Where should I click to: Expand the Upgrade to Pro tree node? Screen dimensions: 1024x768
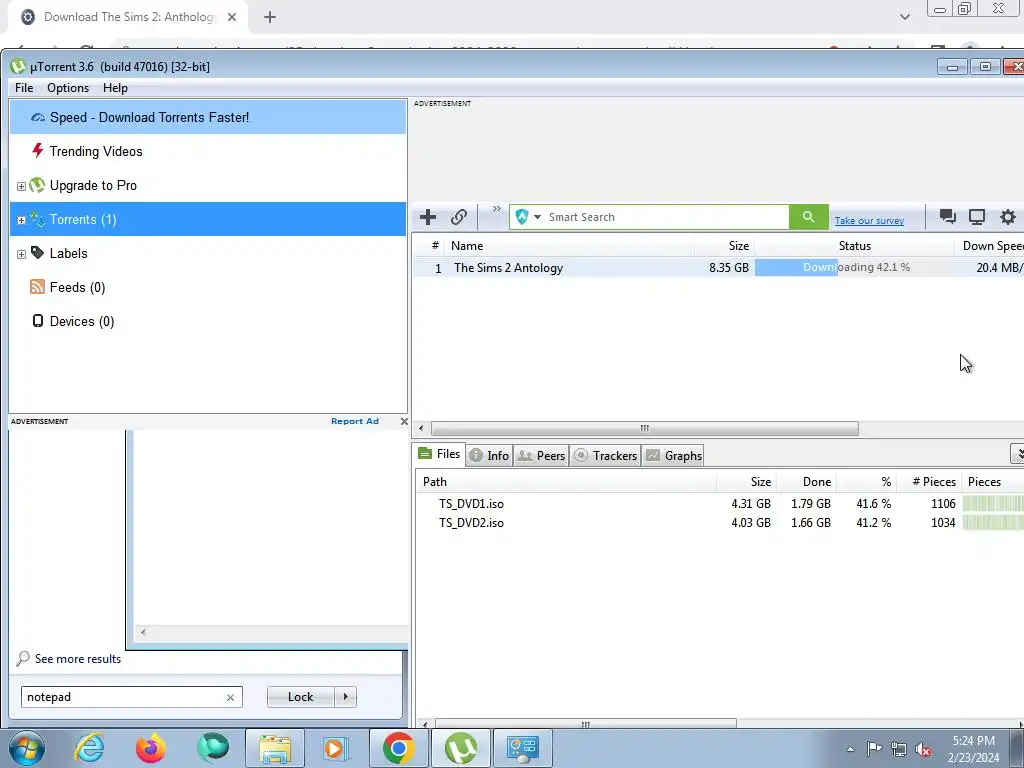21,186
